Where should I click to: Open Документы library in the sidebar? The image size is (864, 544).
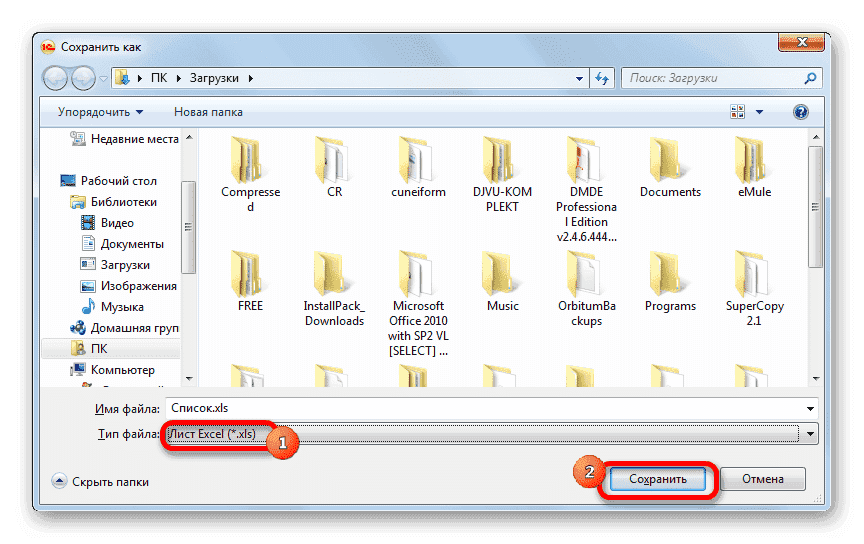click(122, 244)
